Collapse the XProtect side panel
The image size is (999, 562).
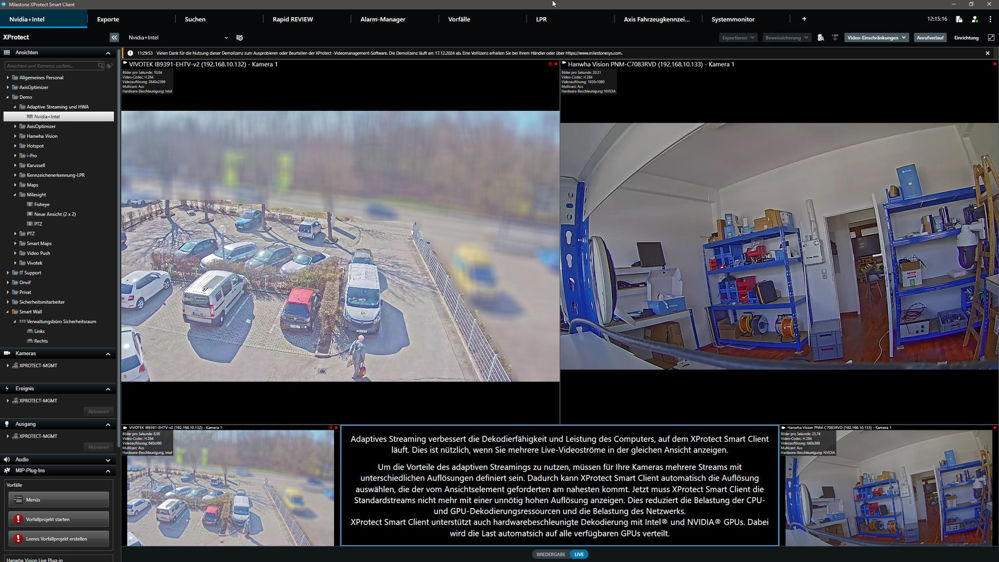tap(114, 37)
